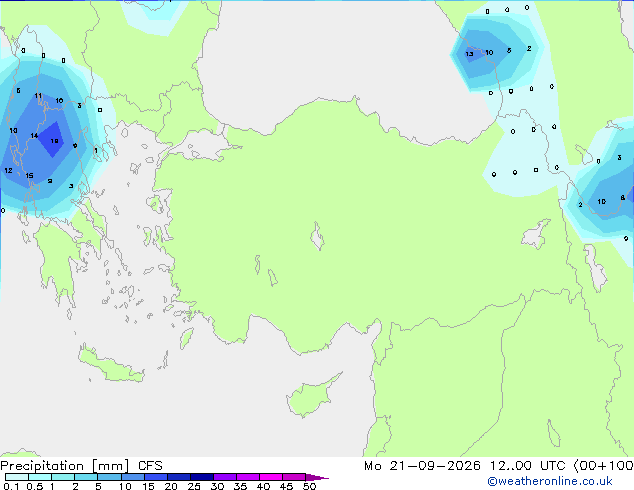Screen dimensions: 634x490
Task: Click the '25' legend scale number
Action: coord(194,486)
